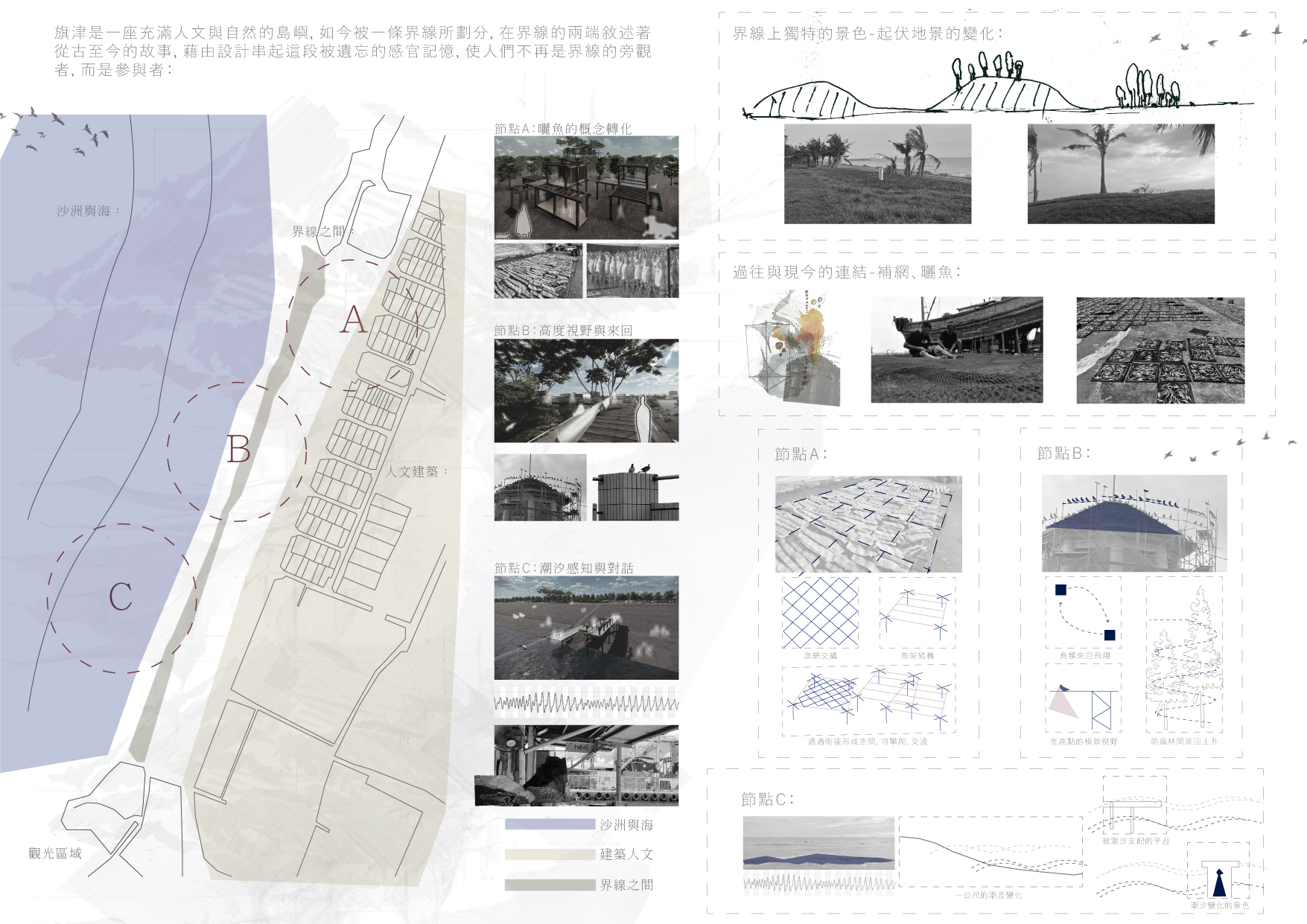
Task: Click the intro paragraph starting 旗津是一座充滿人文
Action: tap(352, 51)
